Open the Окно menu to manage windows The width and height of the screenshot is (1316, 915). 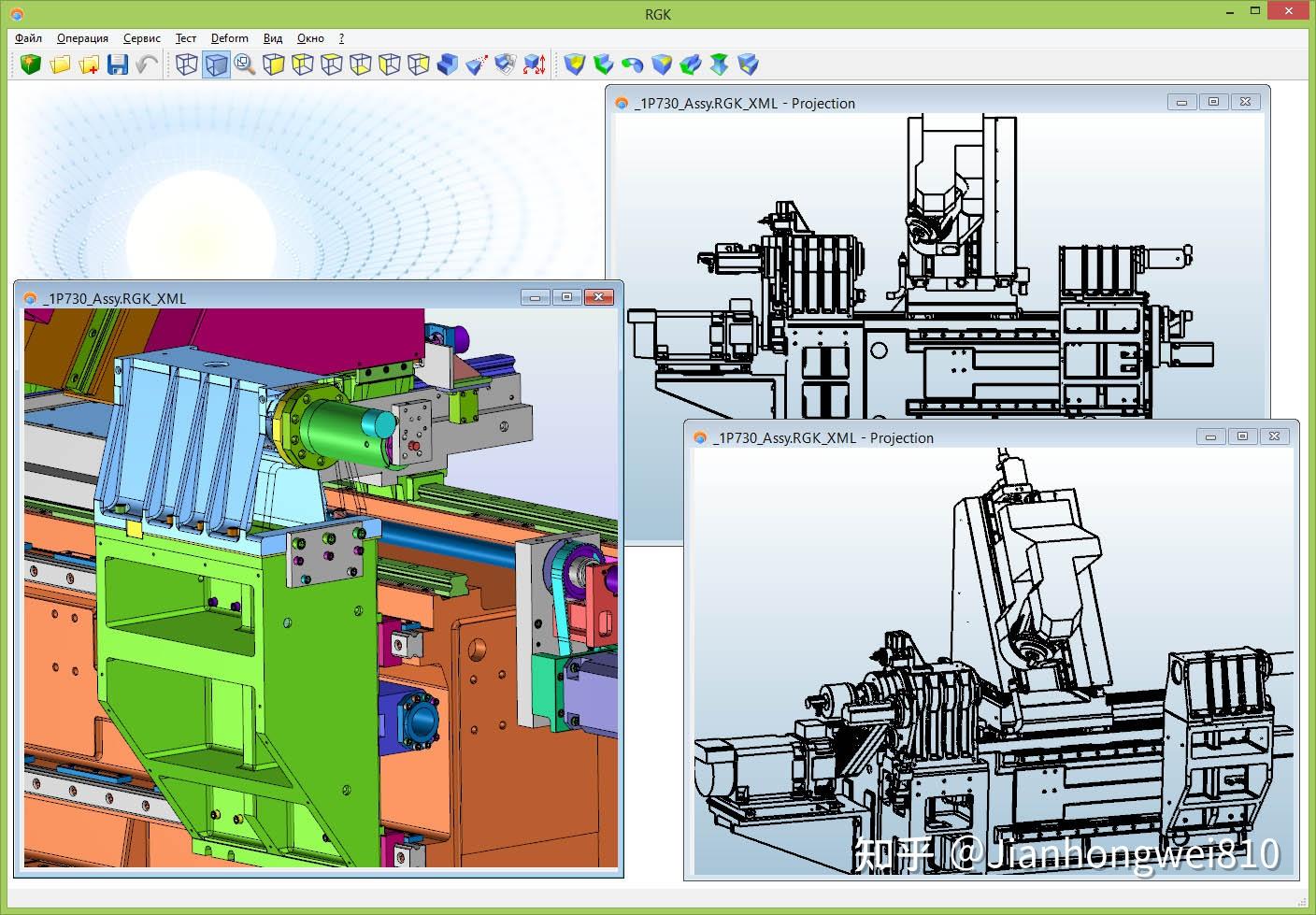(310, 38)
